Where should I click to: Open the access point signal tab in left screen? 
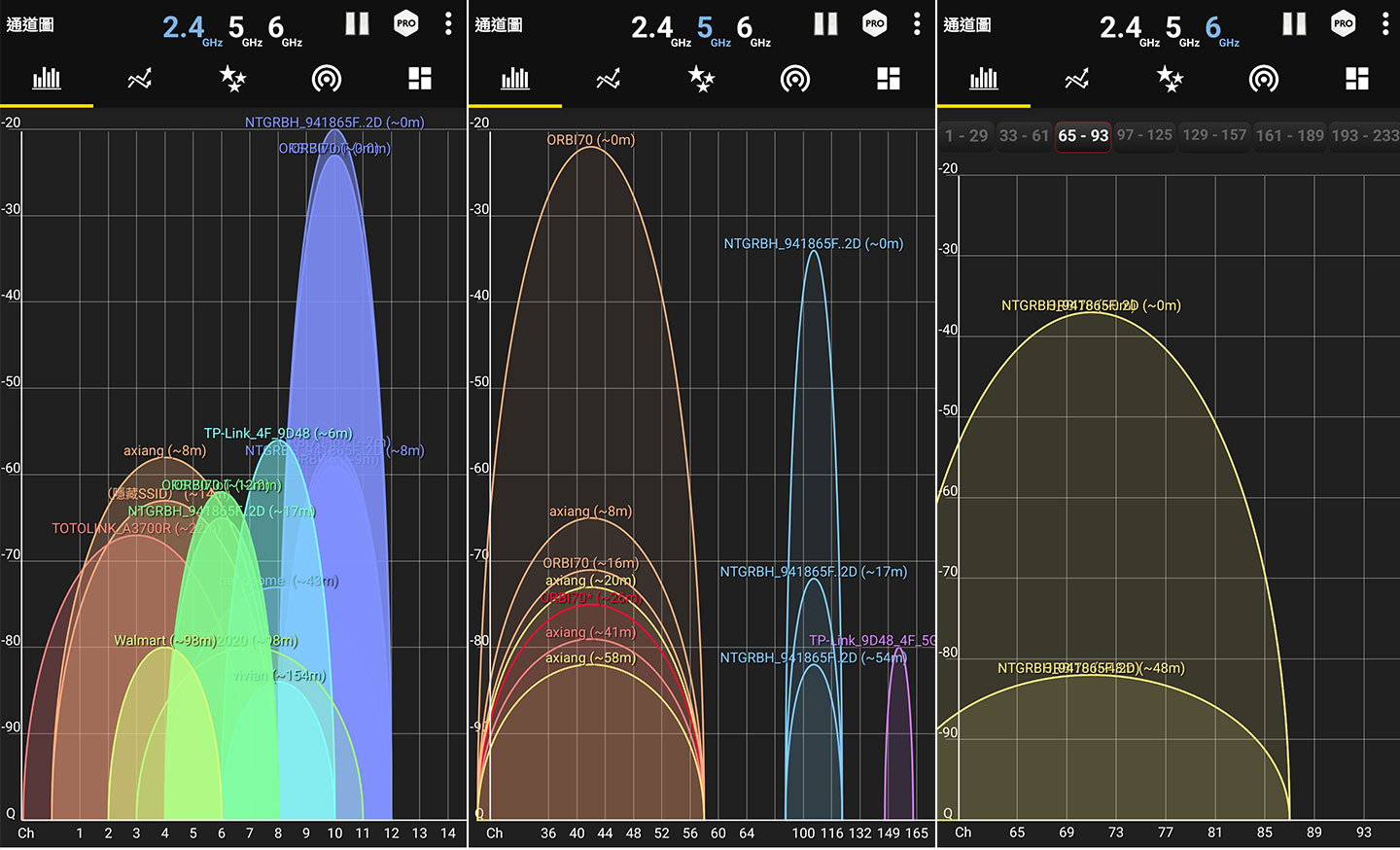pos(327,79)
